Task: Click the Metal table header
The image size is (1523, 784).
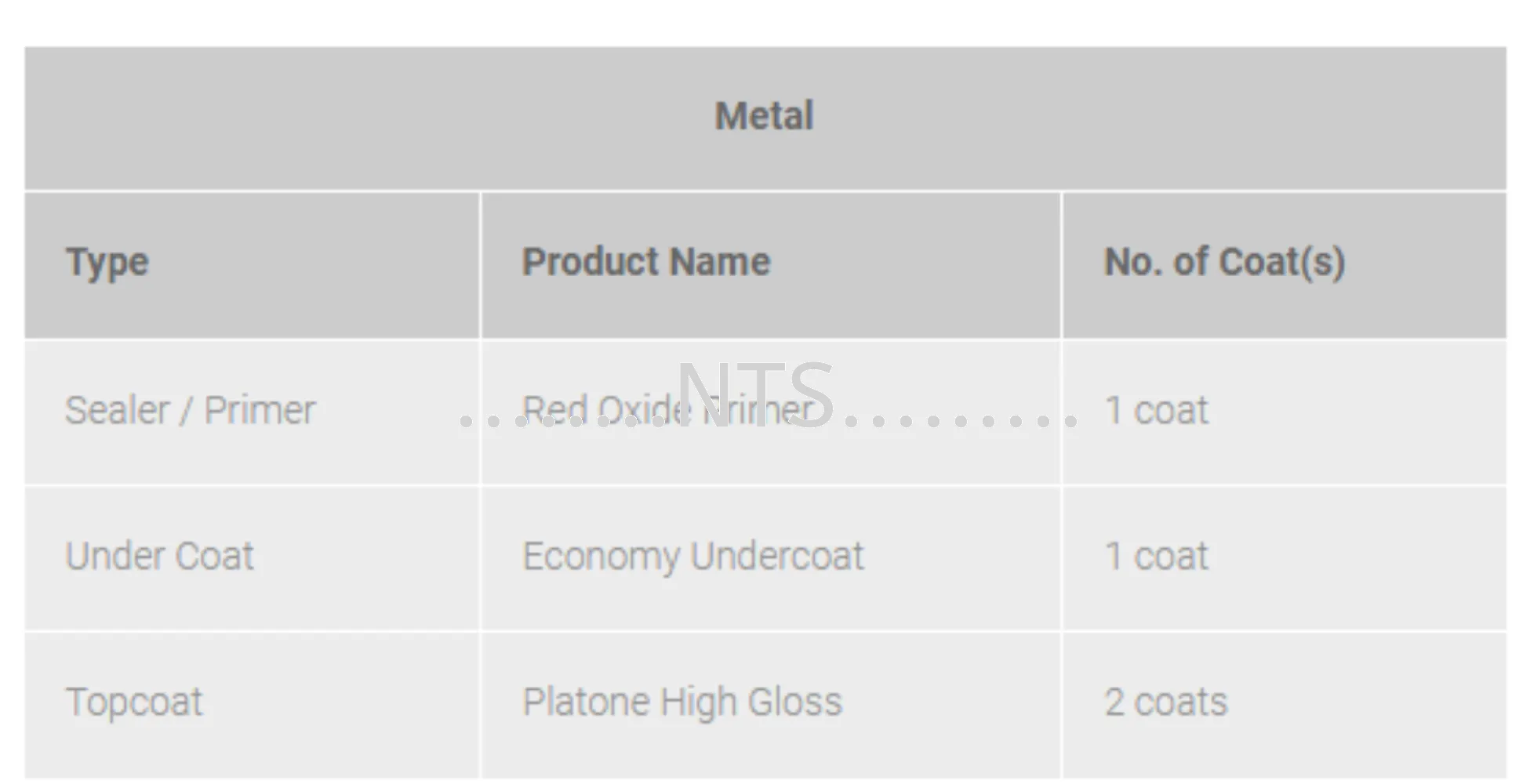Action: [x=765, y=116]
